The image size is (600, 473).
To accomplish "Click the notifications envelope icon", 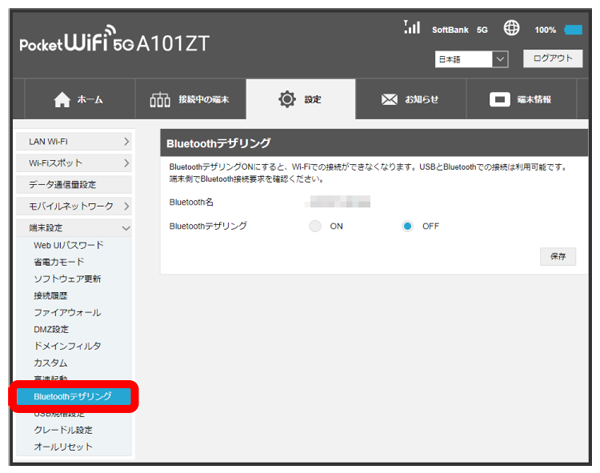I will tap(389, 101).
